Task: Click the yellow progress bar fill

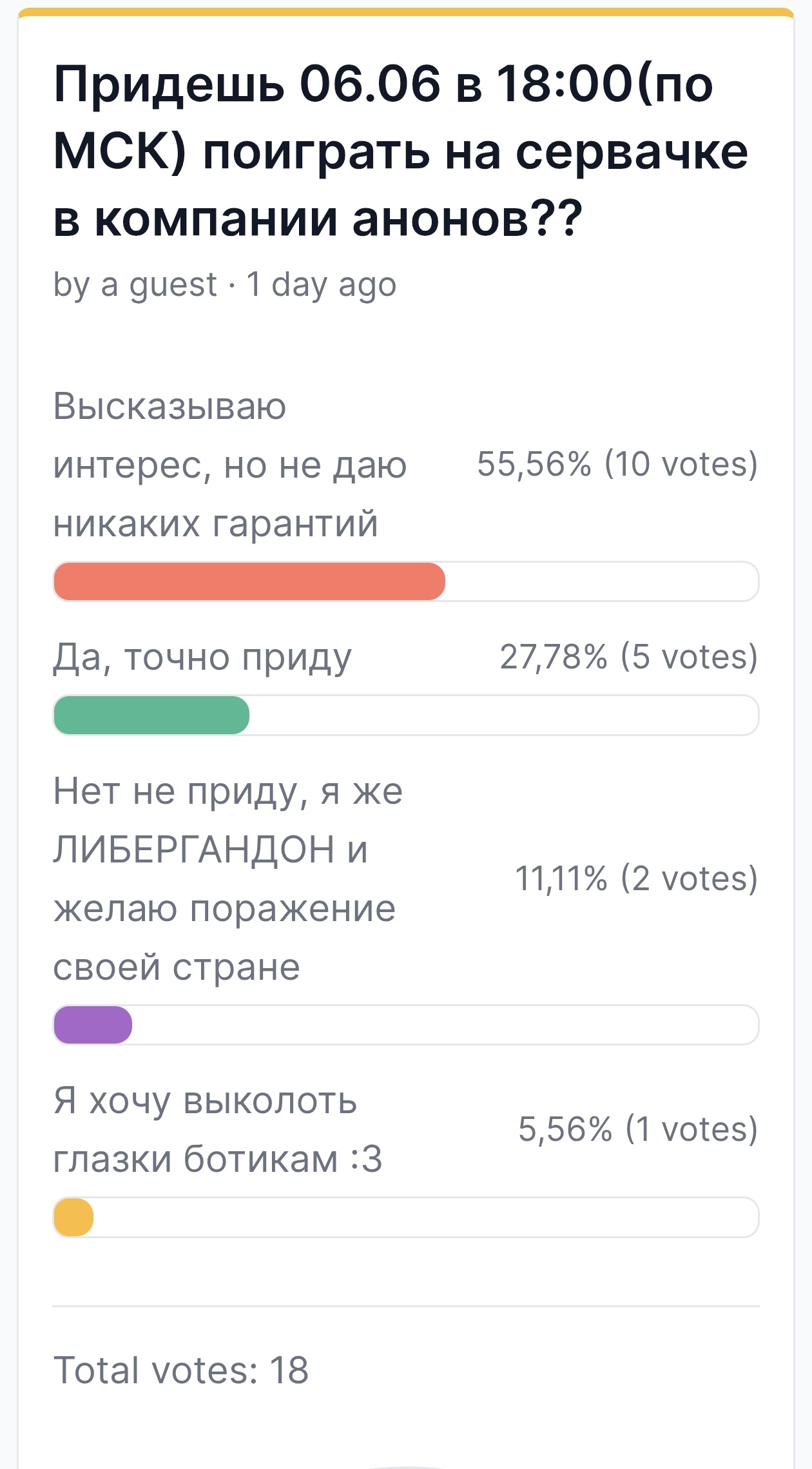Action: coord(73,1217)
